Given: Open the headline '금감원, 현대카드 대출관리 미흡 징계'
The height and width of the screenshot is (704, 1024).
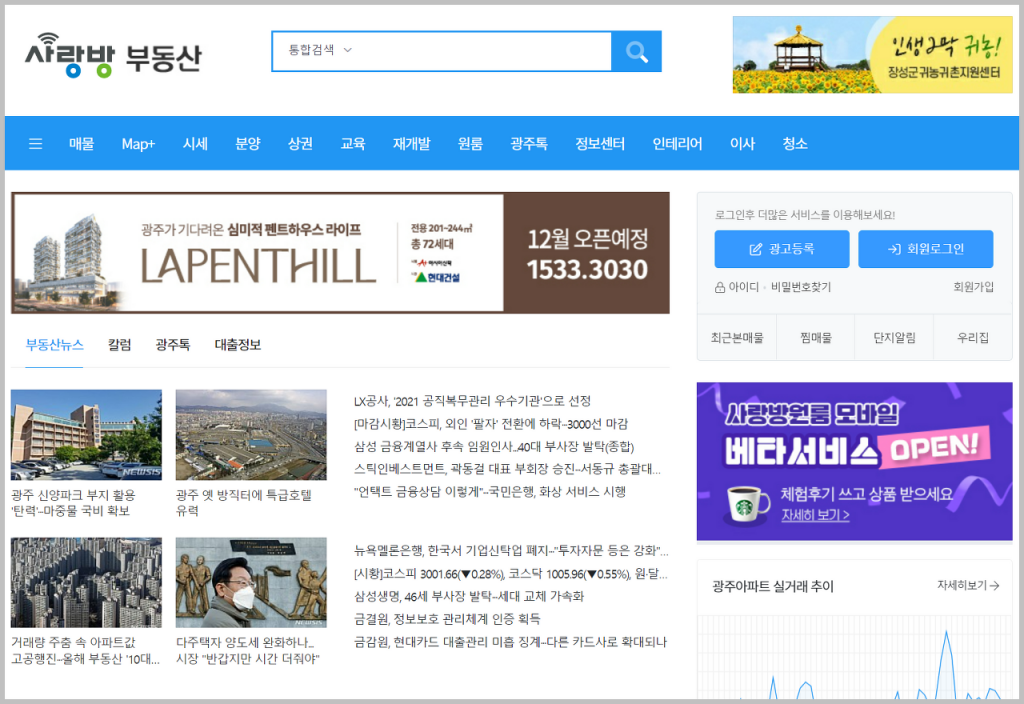Looking at the screenshot, I should click(510, 642).
